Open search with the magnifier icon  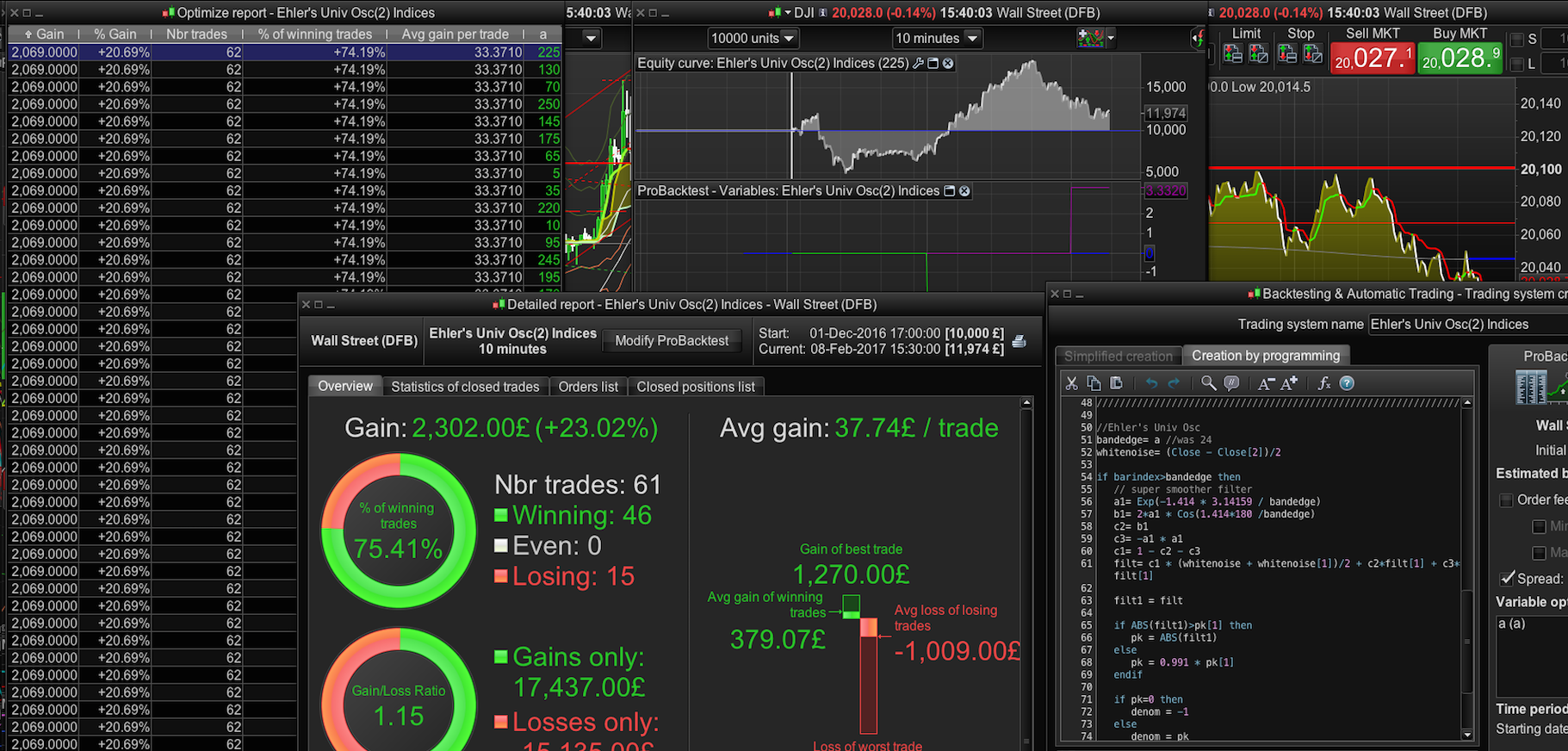point(1209,383)
